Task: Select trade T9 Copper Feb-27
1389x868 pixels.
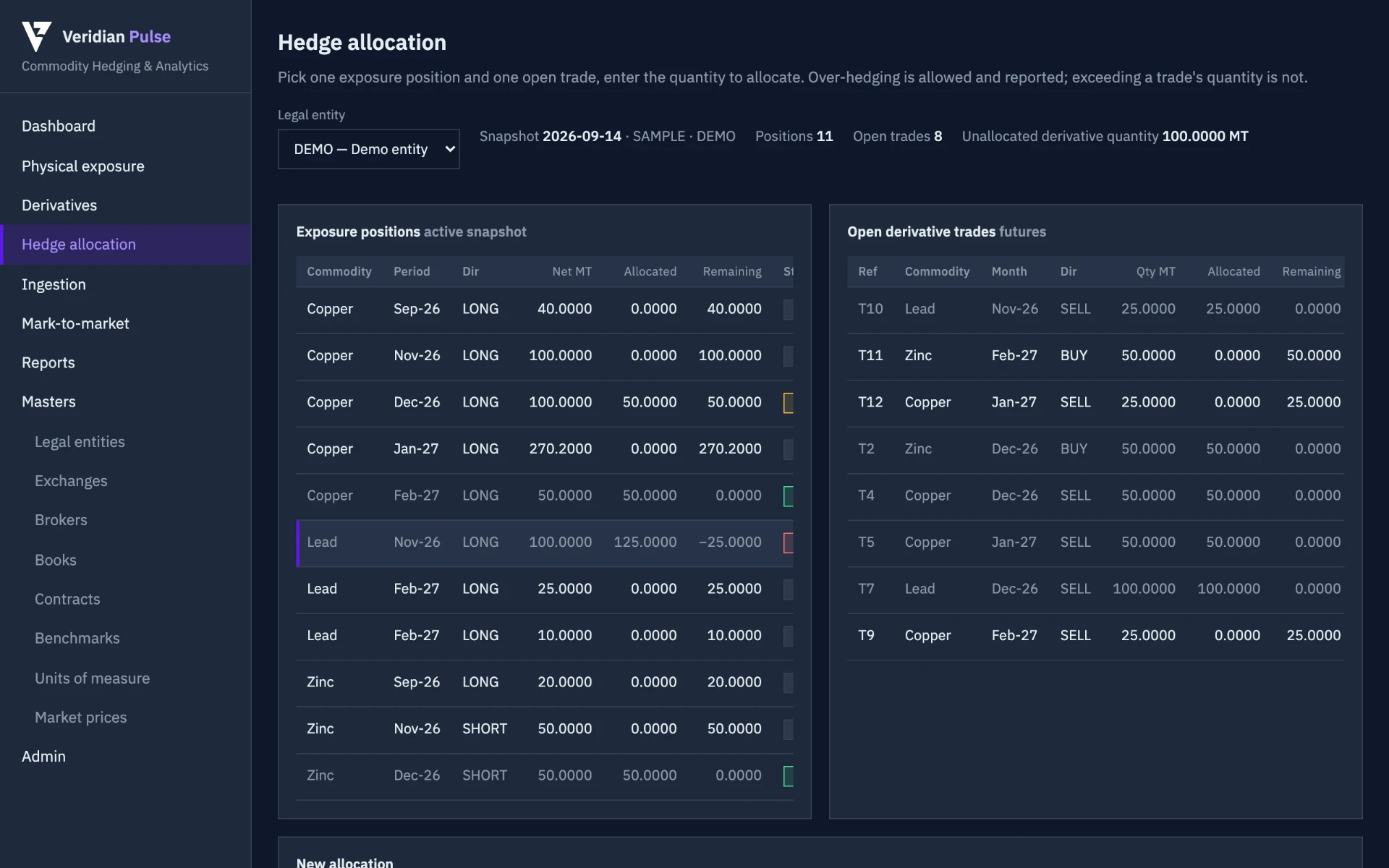Action: click(1095, 637)
